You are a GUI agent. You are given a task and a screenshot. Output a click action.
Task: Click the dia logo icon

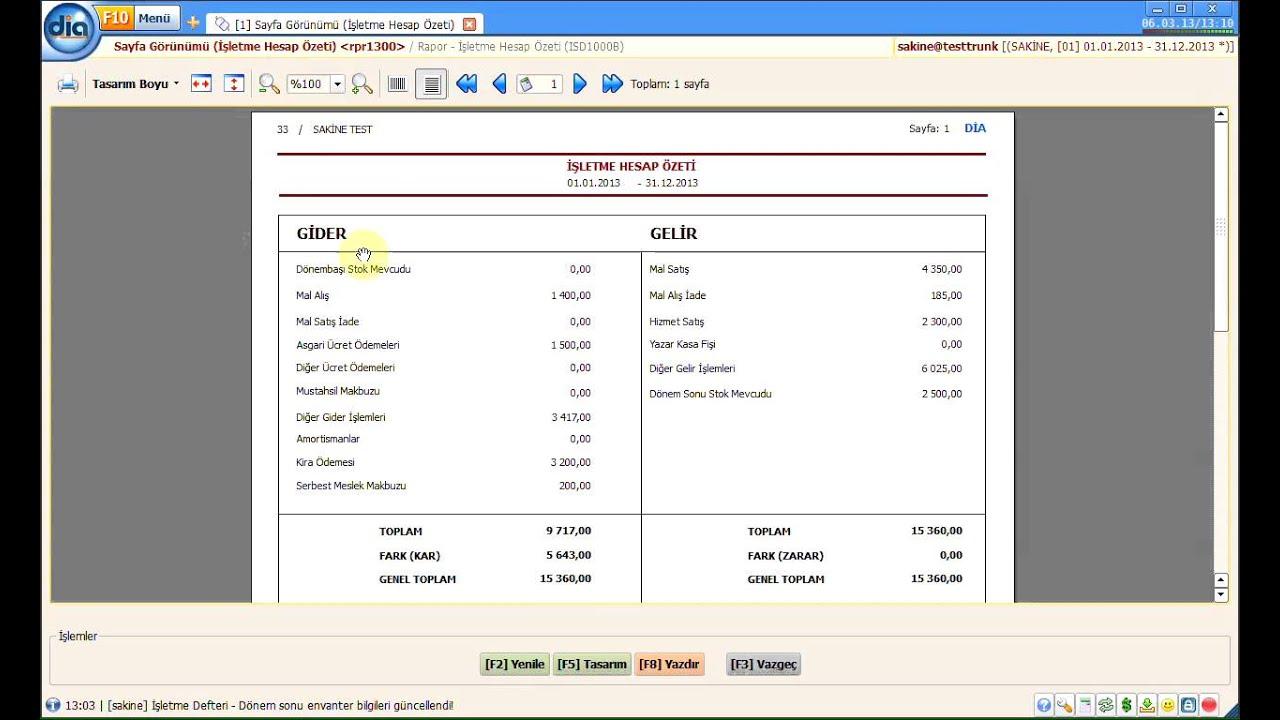coord(70,29)
